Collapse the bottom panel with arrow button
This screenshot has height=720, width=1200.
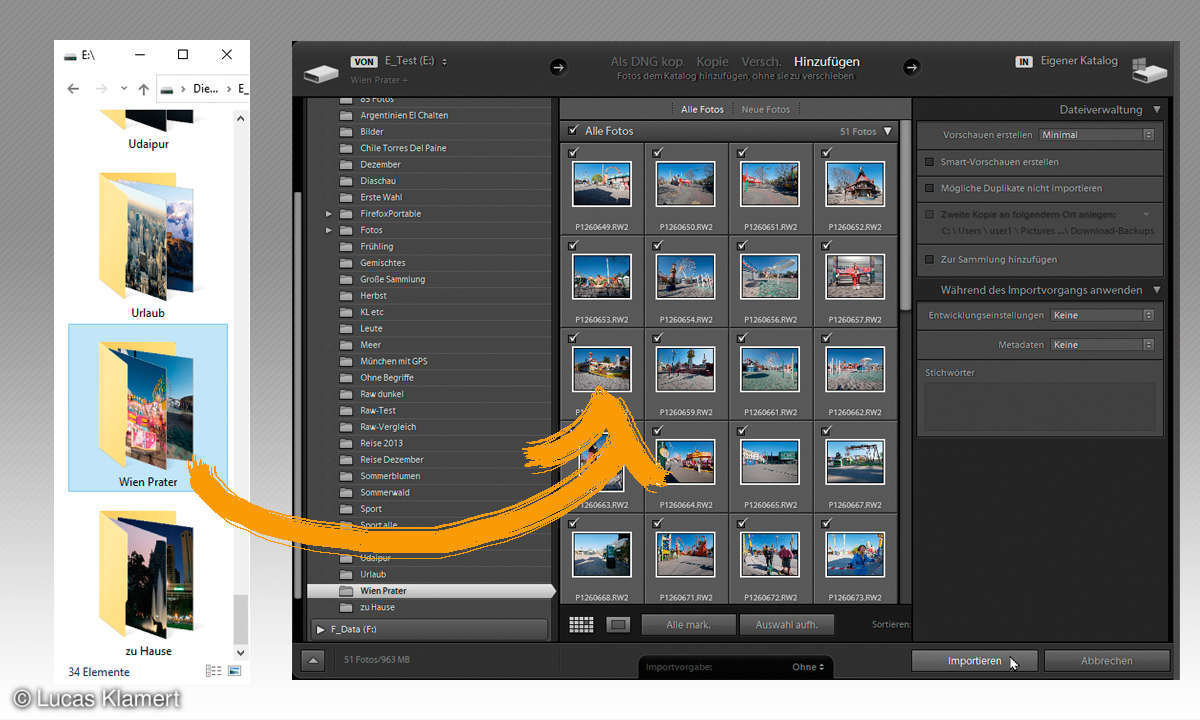tap(314, 660)
